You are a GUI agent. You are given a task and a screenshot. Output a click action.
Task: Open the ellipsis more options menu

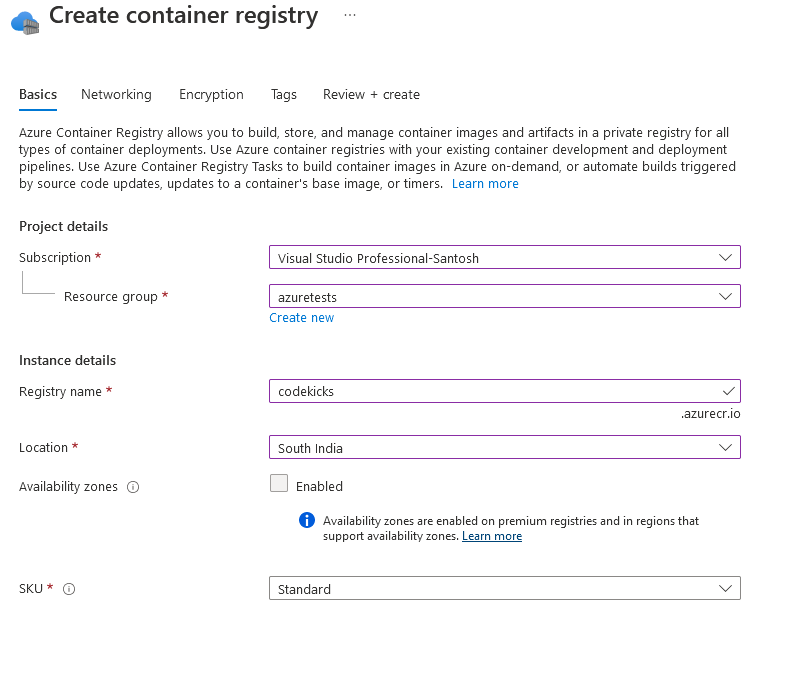click(349, 16)
